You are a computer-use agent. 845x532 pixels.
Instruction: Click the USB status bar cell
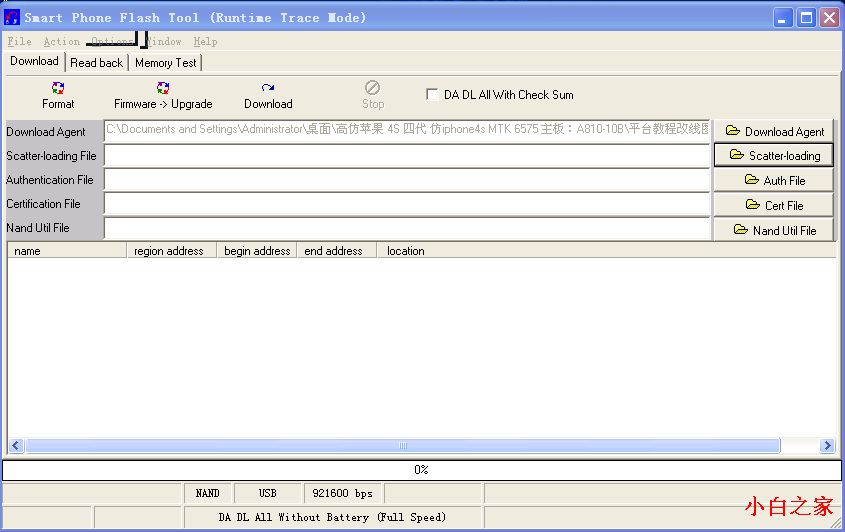coord(267,493)
